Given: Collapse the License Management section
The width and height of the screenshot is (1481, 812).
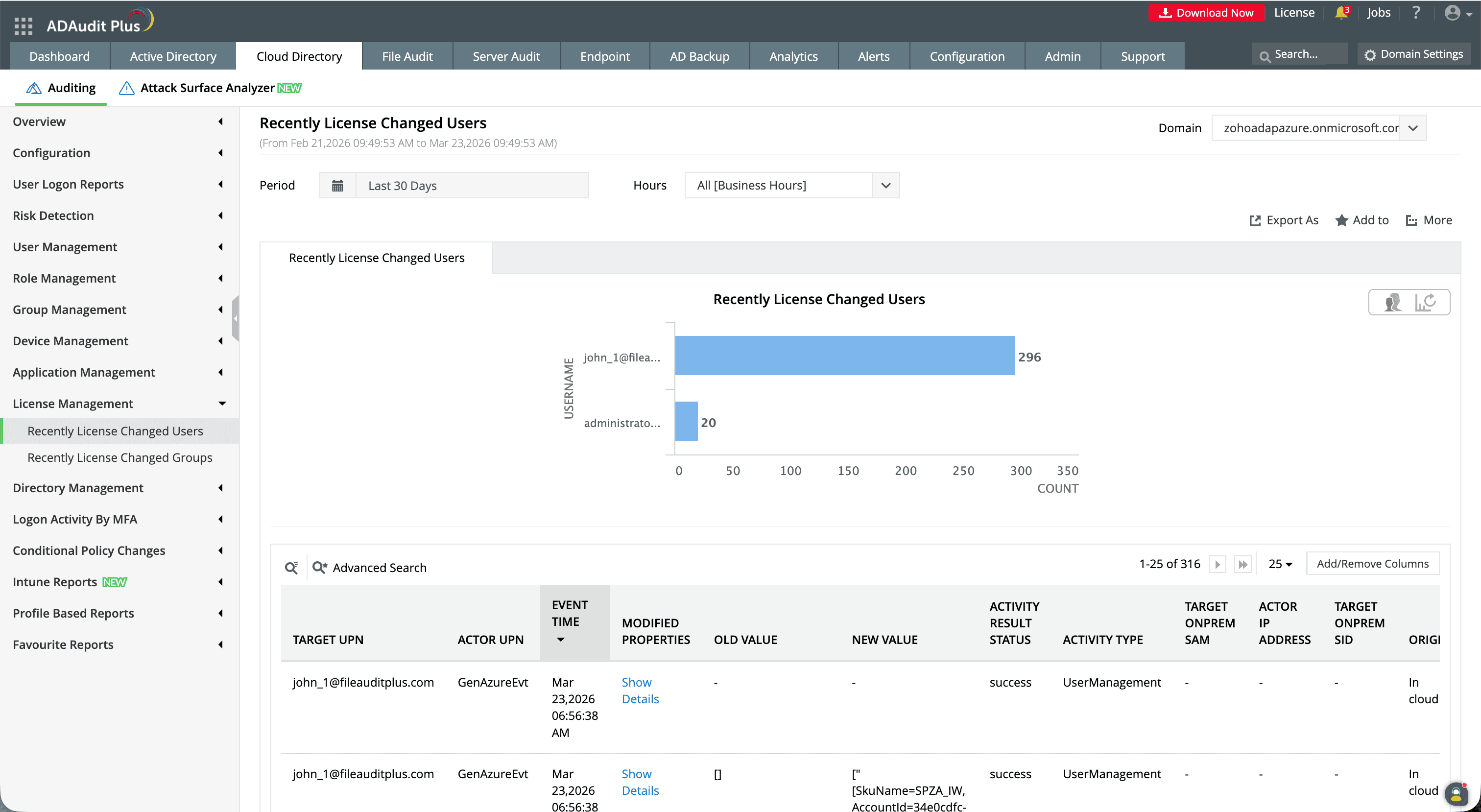Looking at the screenshot, I should [222, 403].
